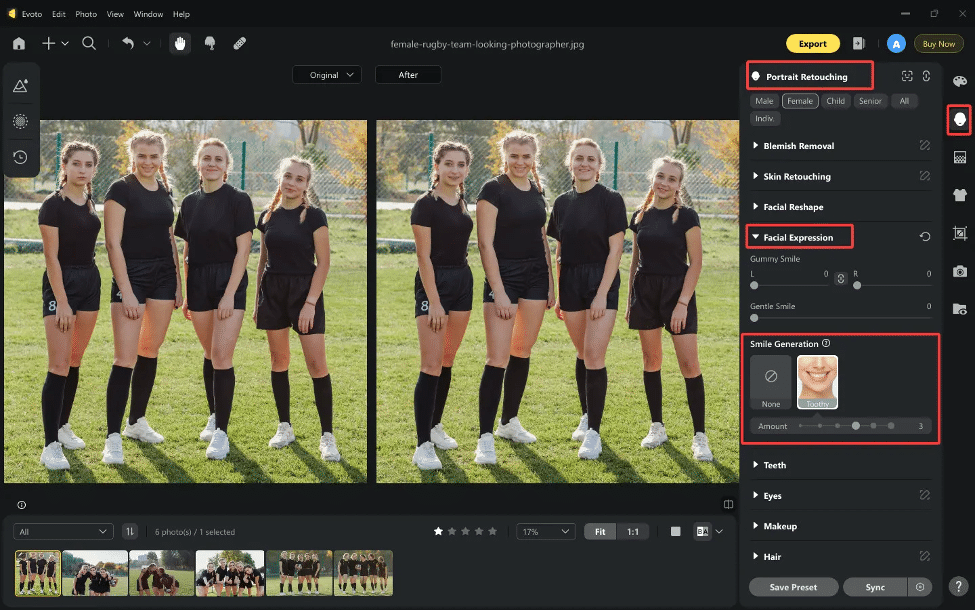
Task: Select the Female gender filter
Action: (x=799, y=101)
